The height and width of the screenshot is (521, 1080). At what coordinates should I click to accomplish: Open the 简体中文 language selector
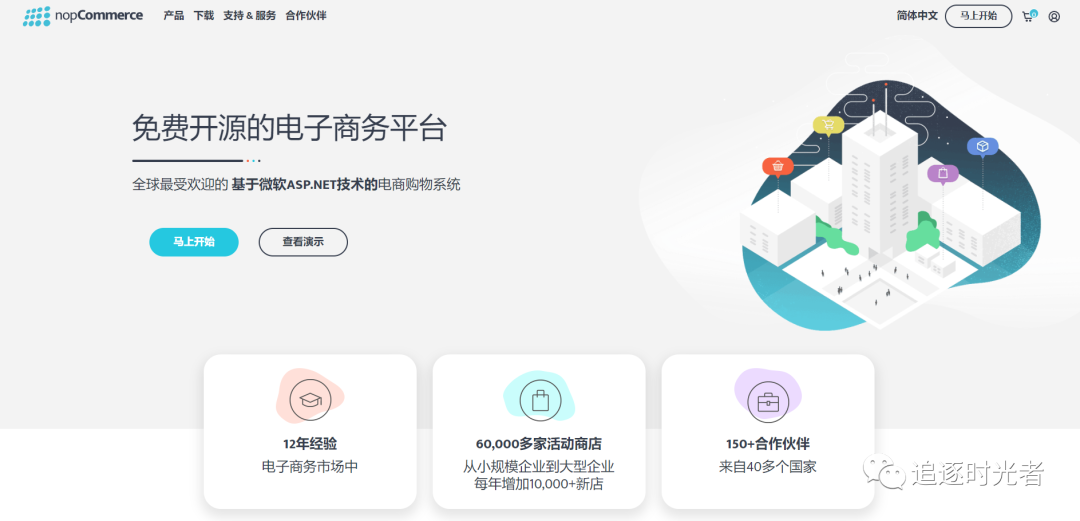tap(917, 16)
